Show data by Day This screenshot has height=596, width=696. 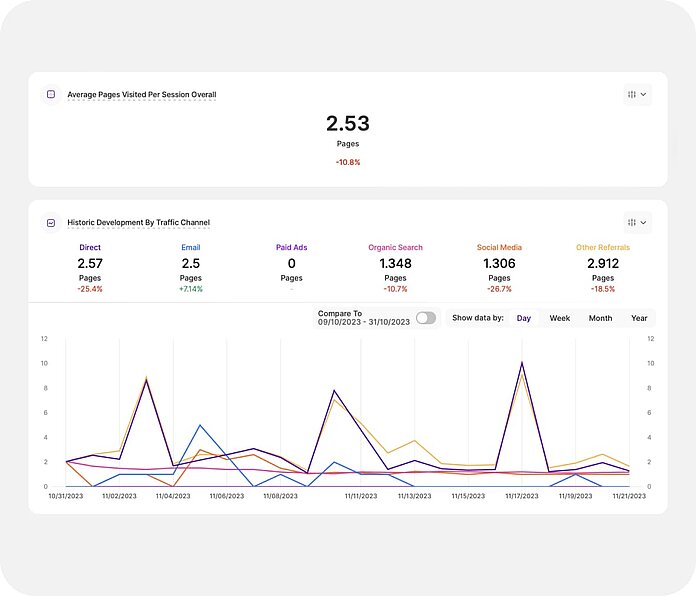coord(524,318)
